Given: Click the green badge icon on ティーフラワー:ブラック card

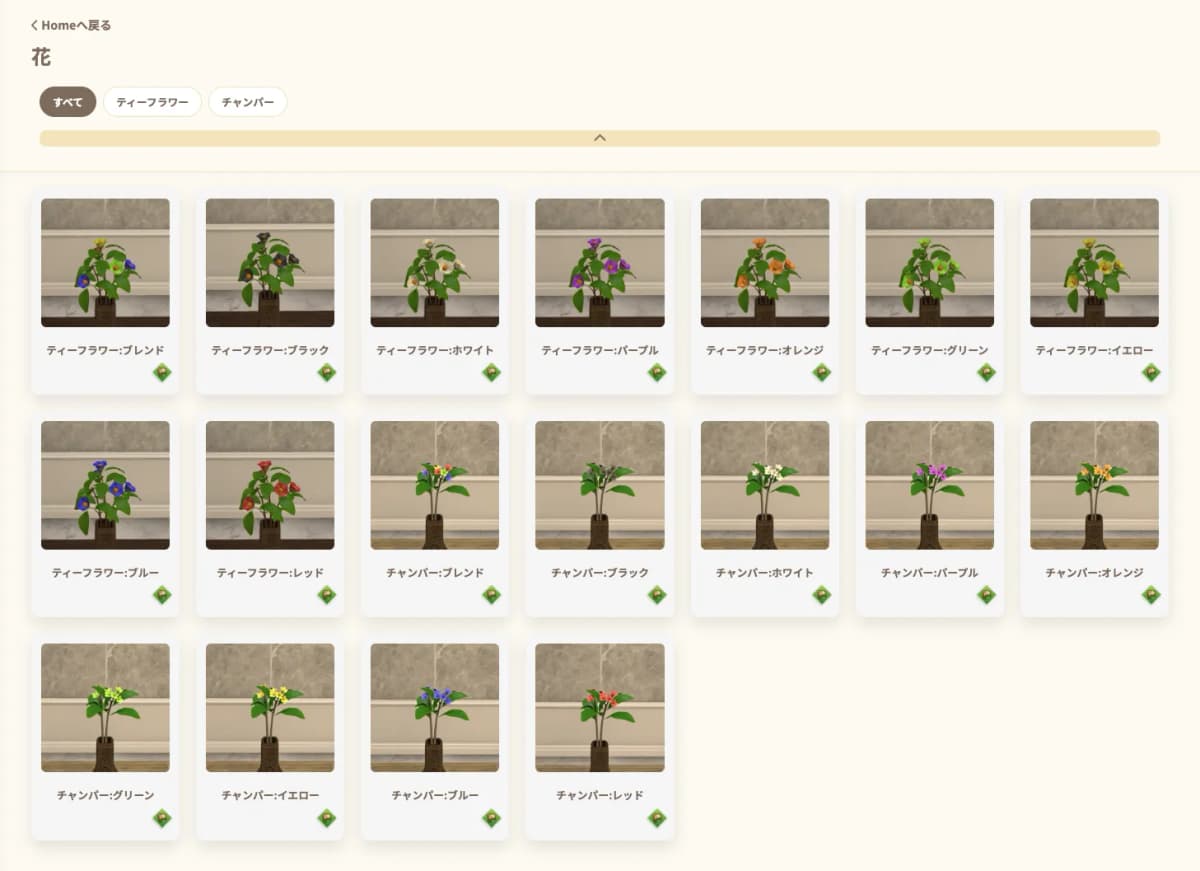Looking at the screenshot, I should [326, 373].
